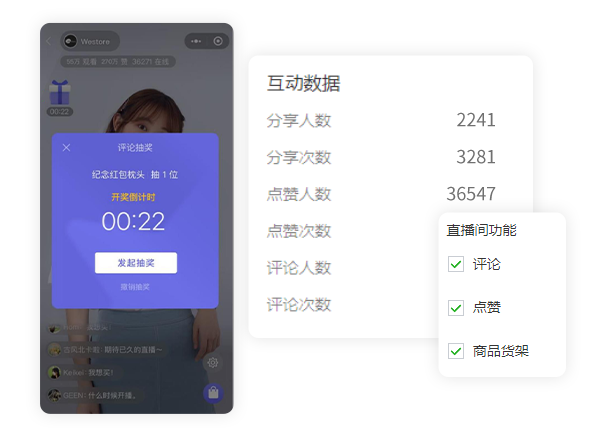This screenshot has width=605, height=441.
Task: Click the 00:22 countdown under the gift
Action: pyautogui.click(x=60, y=112)
